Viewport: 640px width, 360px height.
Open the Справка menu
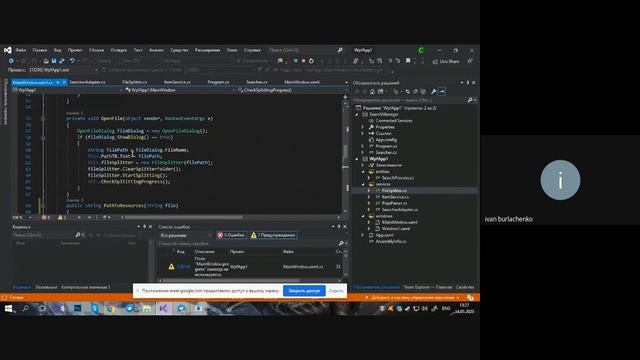pyautogui.click(x=252, y=50)
